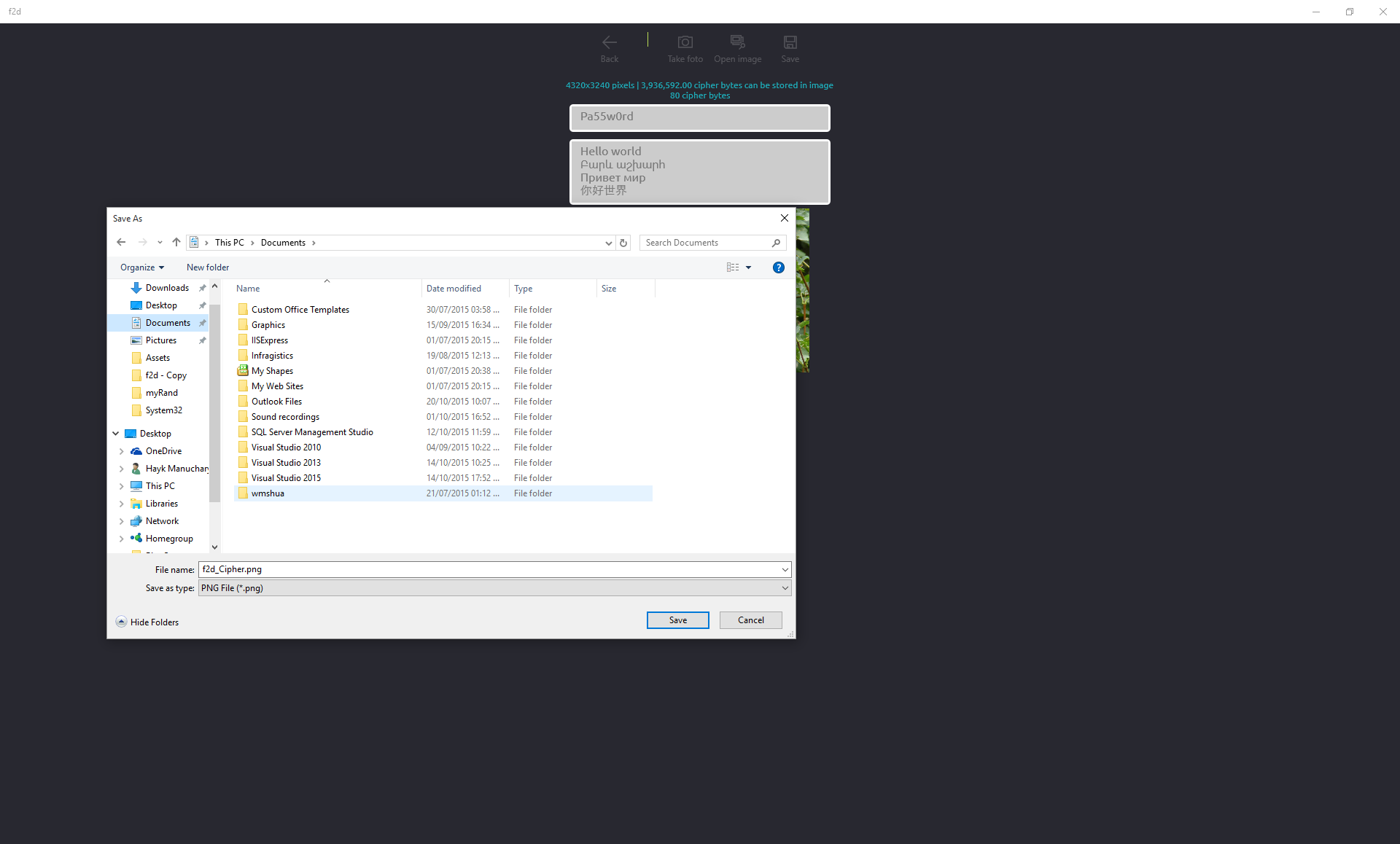This screenshot has width=1400, height=844.
Task: Open the Organize menu
Action: 142,267
